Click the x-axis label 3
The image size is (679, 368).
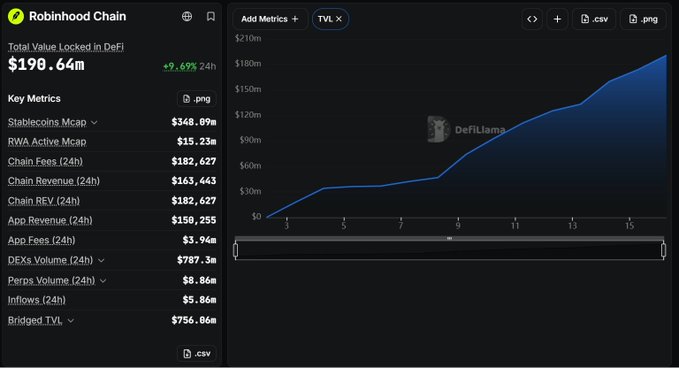point(286,226)
